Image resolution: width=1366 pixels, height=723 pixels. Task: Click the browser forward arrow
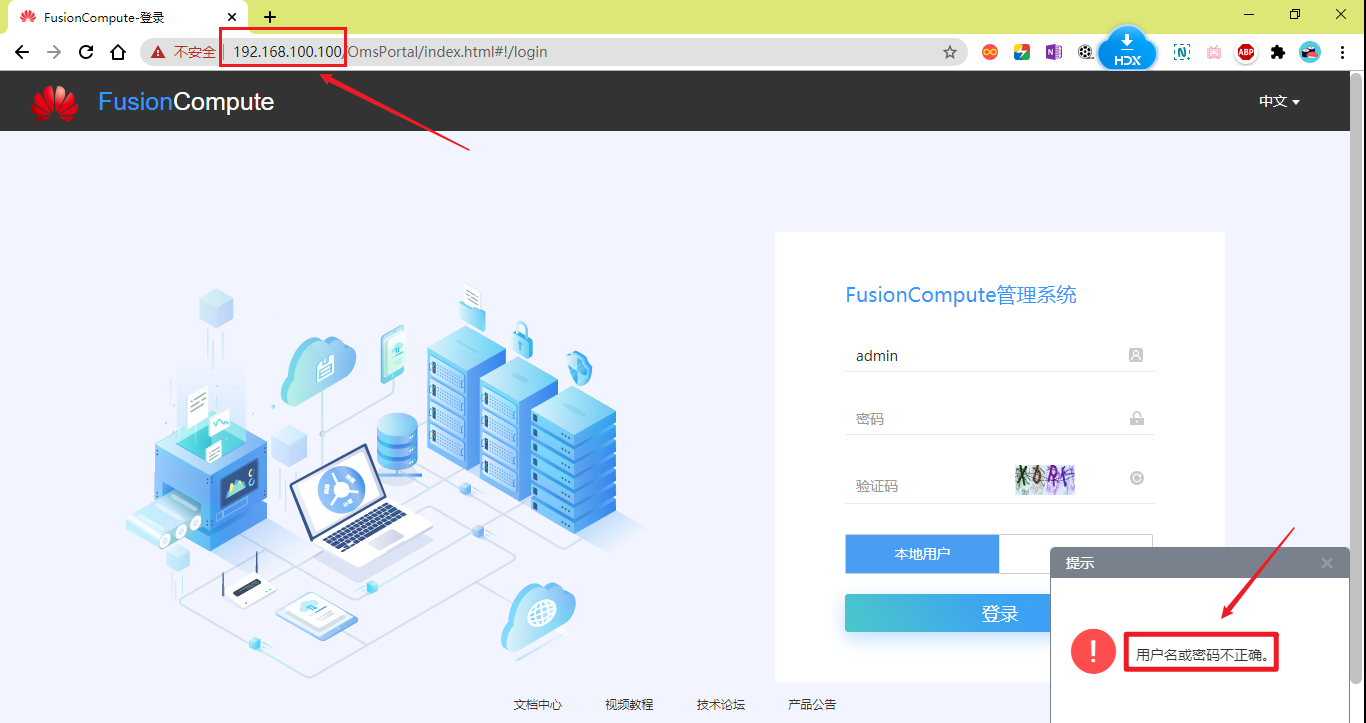click(54, 52)
